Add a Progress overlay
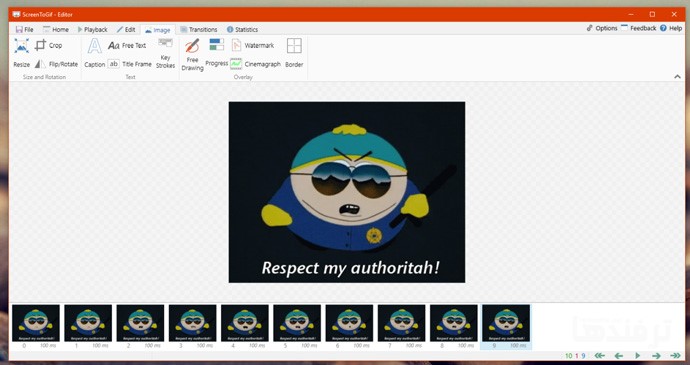Screen dimensions: 690x365 (x=217, y=52)
